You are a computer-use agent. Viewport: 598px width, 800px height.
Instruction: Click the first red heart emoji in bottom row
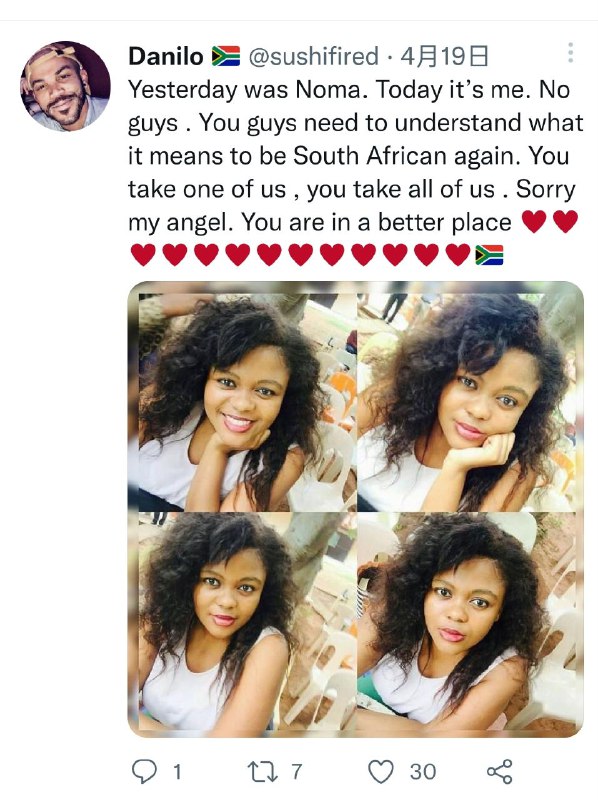tap(143, 255)
